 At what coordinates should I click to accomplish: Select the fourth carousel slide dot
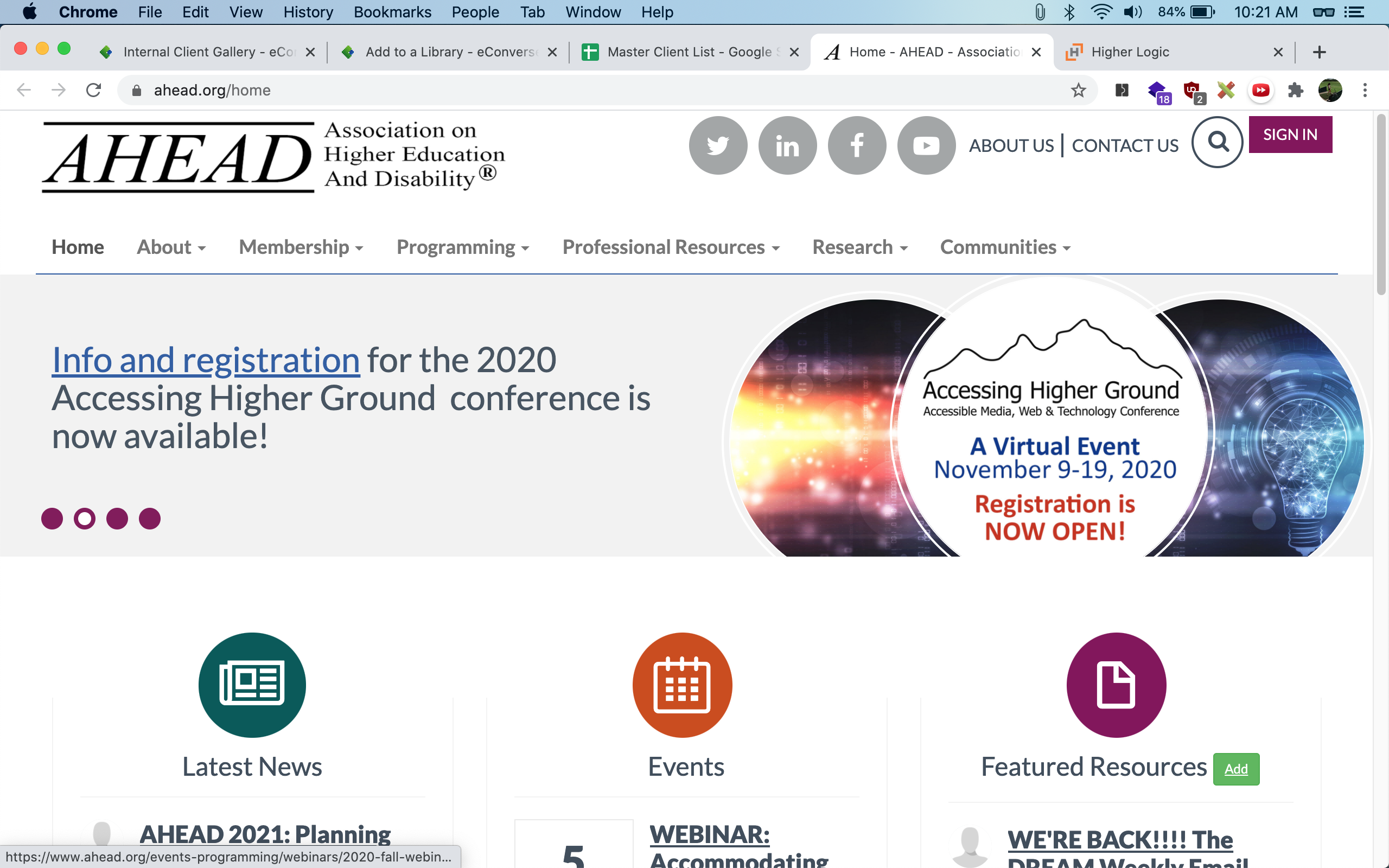[x=150, y=519]
